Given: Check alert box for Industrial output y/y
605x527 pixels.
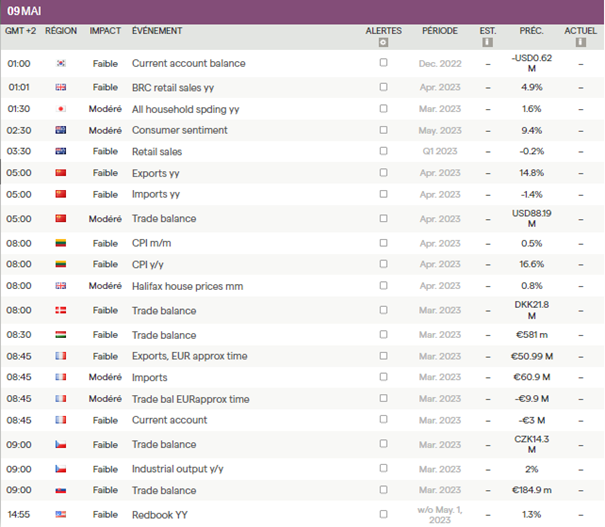Looking at the screenshot, I should click(383, 468).
